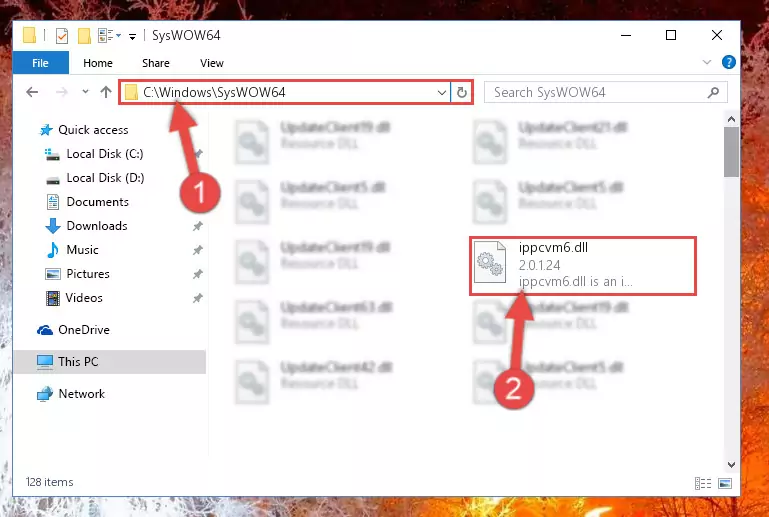This screenshot has width=769, height=517.
Task: Click the Downloads blue arrow icon
Action: coord(52,226)
